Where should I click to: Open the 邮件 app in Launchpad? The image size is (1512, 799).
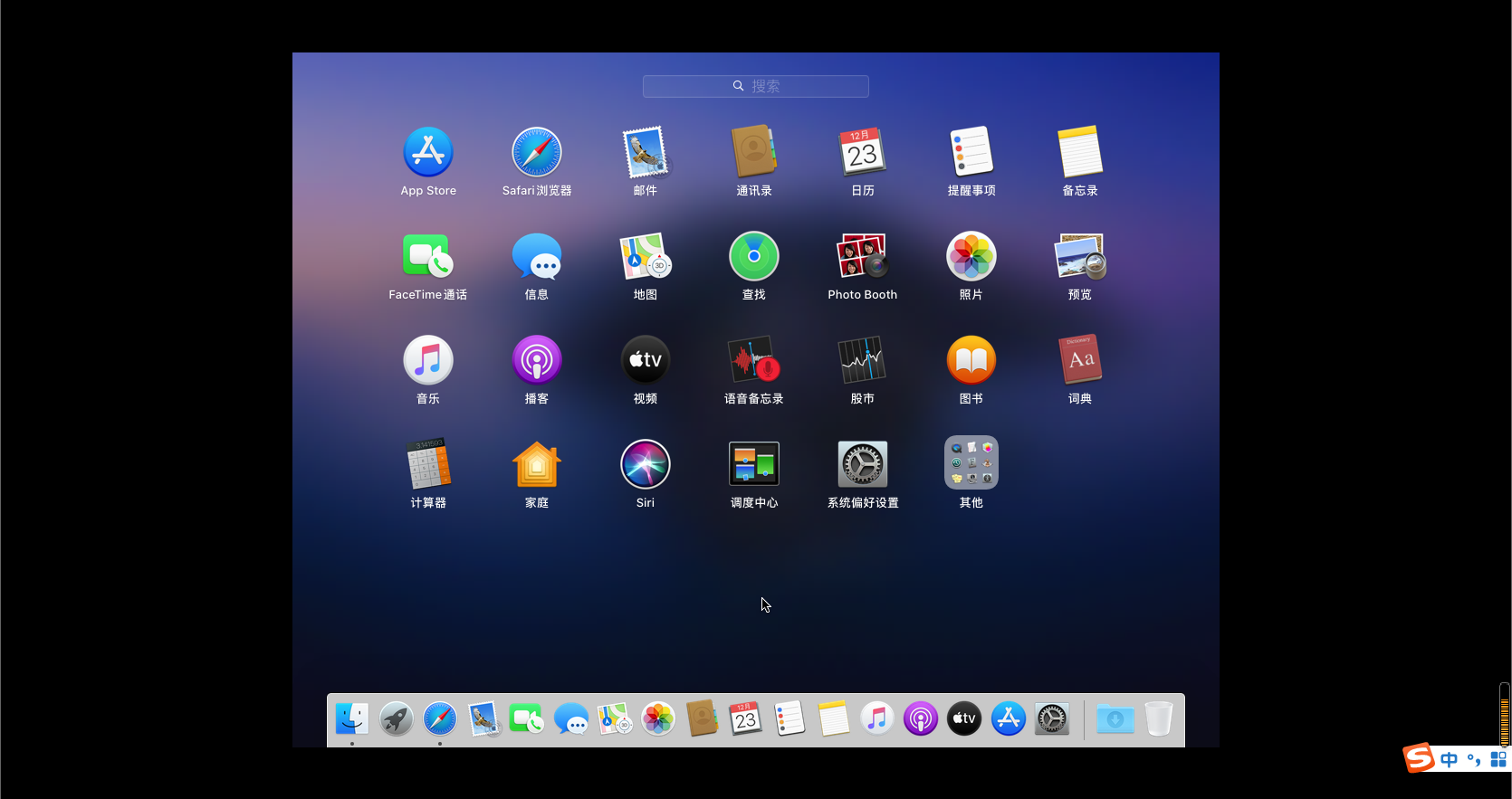[x=646, y=152]
